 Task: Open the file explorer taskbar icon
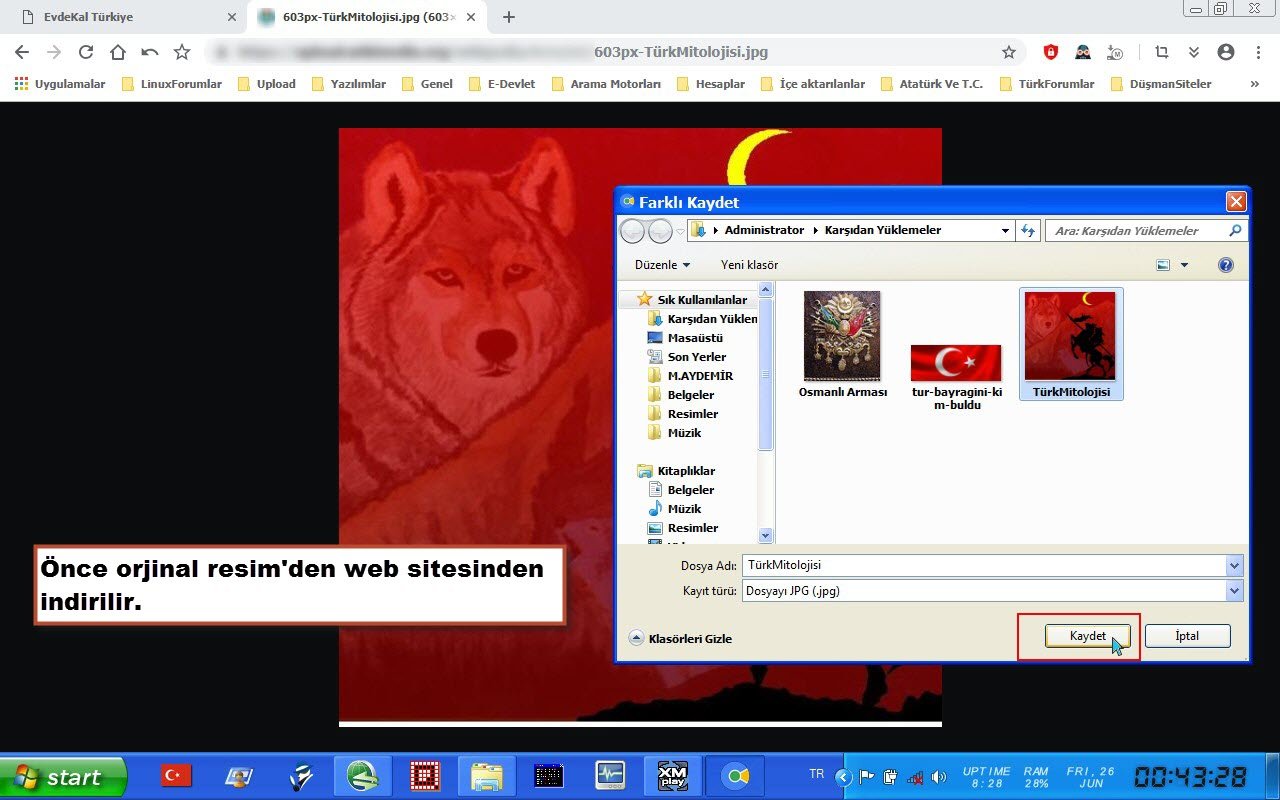[487, 776]
